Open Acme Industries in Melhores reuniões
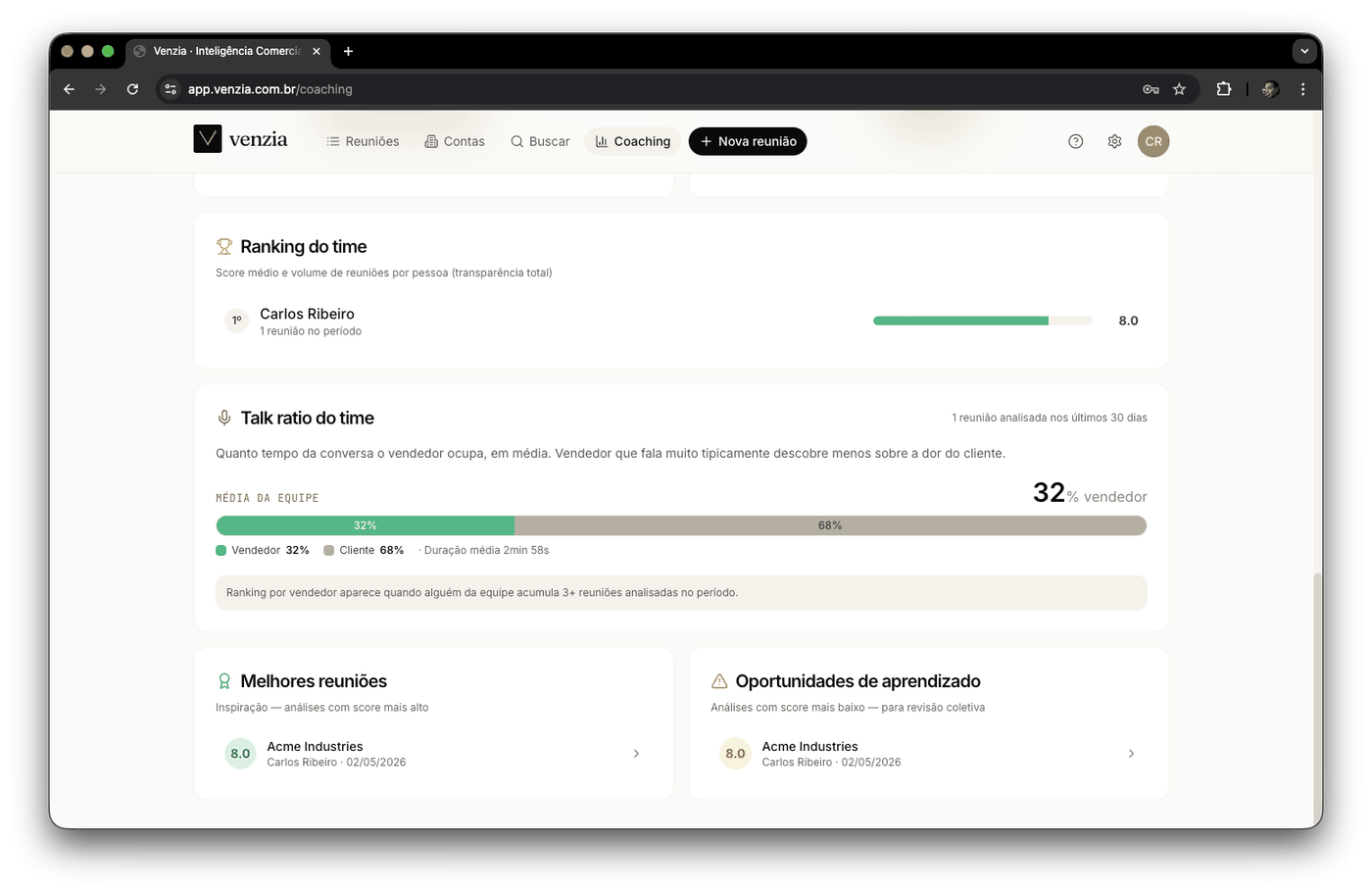 pyautogui.click(x=433, y=754)
